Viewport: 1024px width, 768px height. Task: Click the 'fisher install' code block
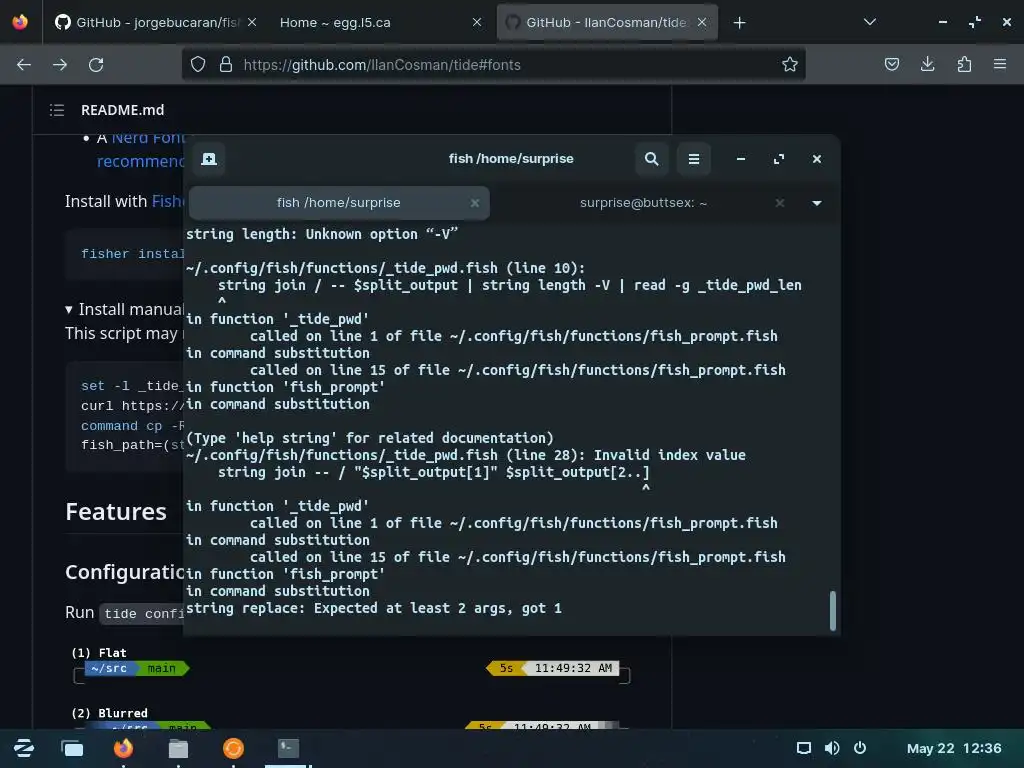tap(125, 255)
